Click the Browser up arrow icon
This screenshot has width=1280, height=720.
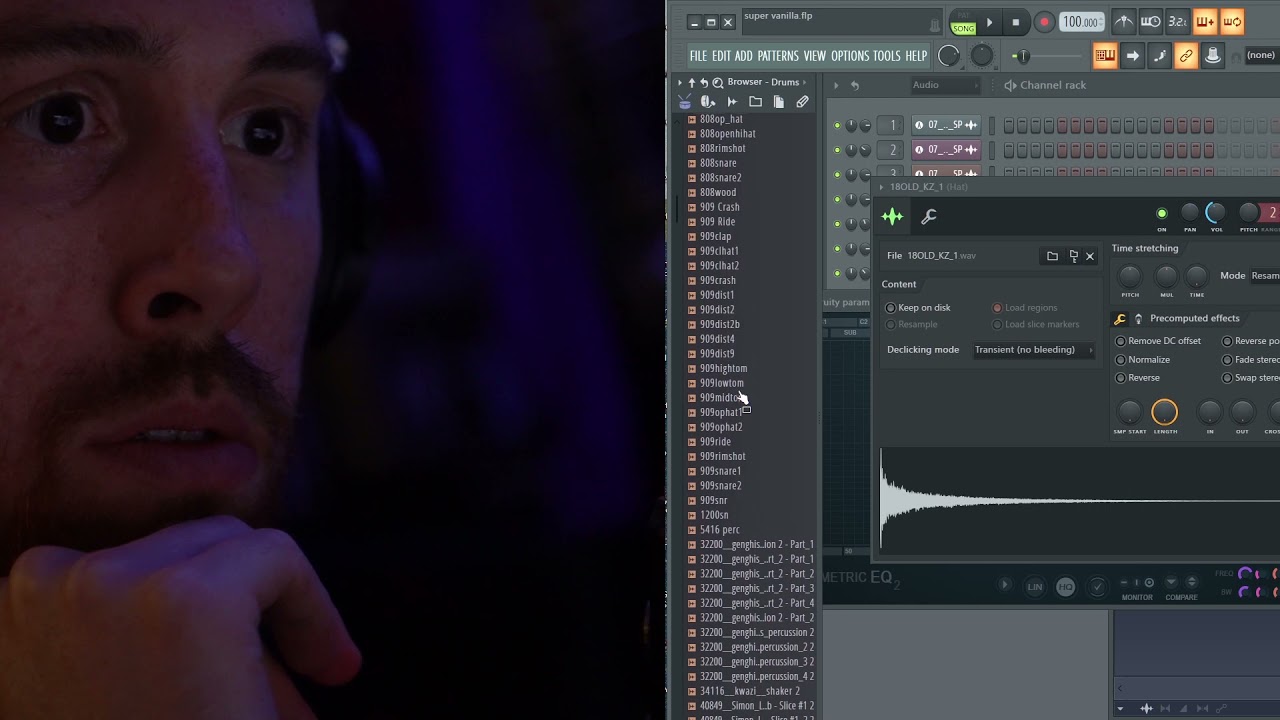(x=691, y=82)
